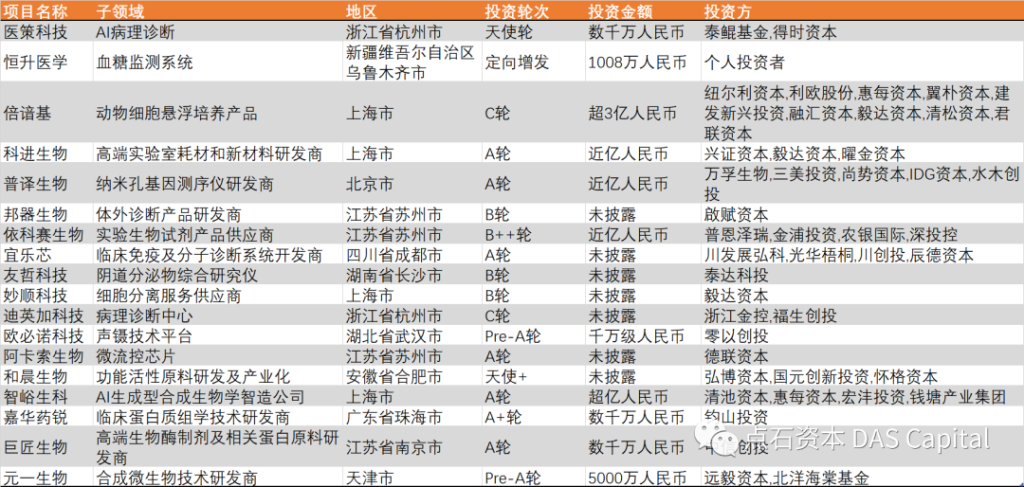Select the 智峪生科 cell
Image resolution: width=1024 pixels, height=487 pixels.
pyautogui.click(x=47, y=396)
